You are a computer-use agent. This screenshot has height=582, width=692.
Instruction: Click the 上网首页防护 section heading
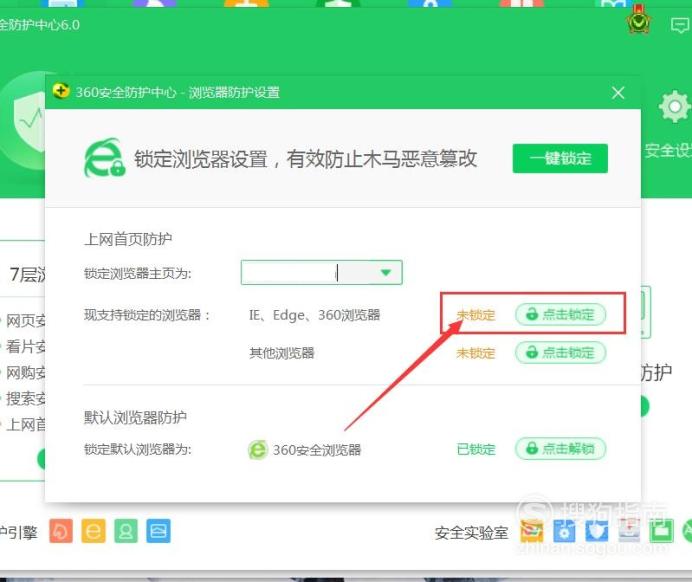(128, 239)
